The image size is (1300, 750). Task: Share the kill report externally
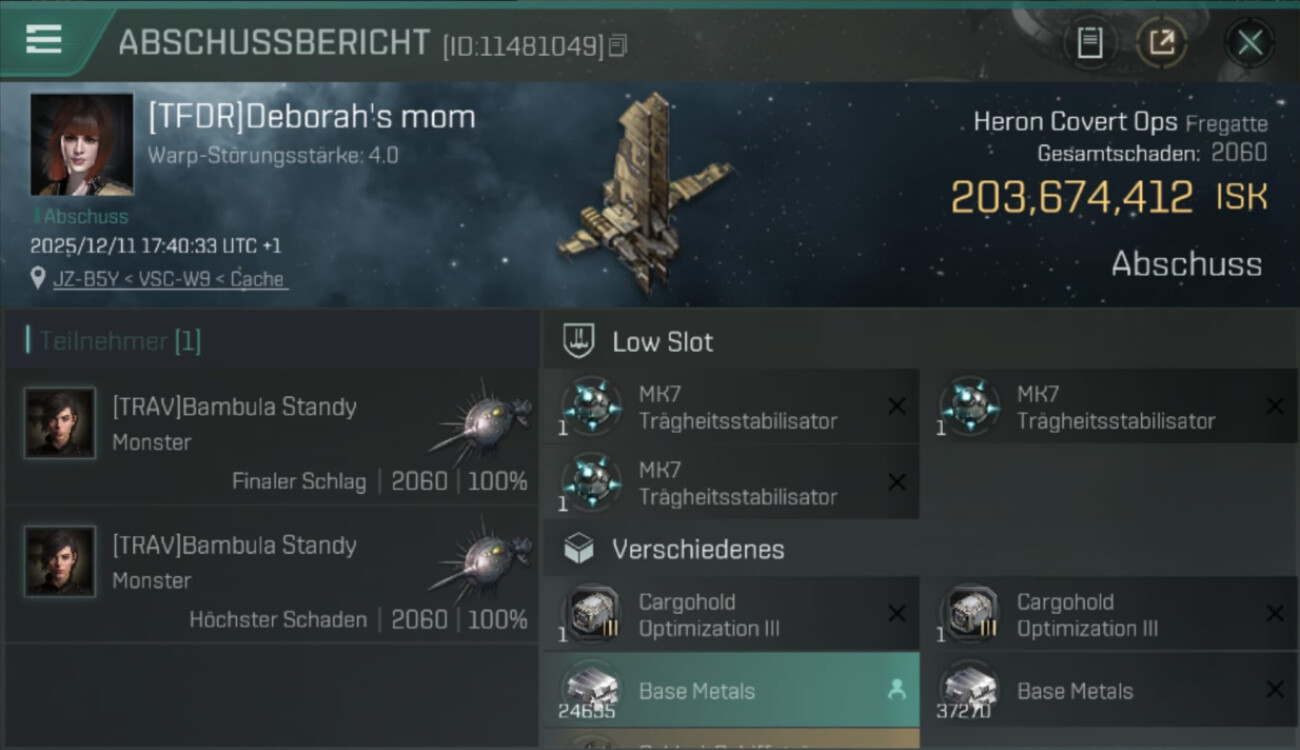1162,43
